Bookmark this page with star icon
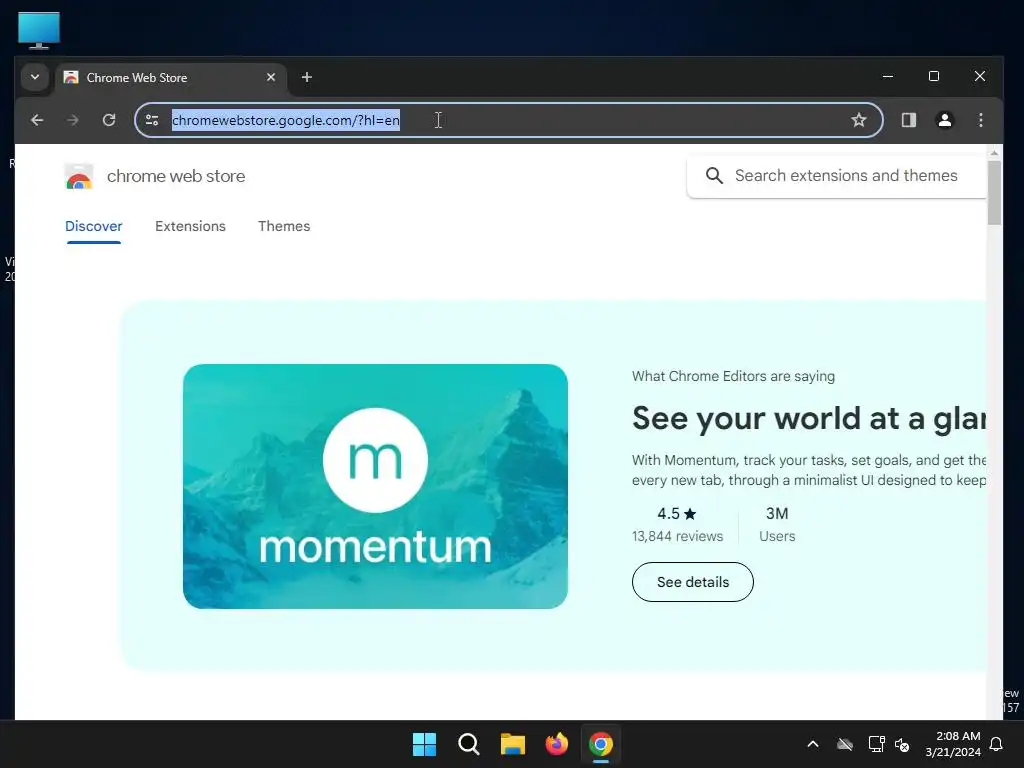The height and width of the screenshot is (768, 1024). click(x=858, y=120)
